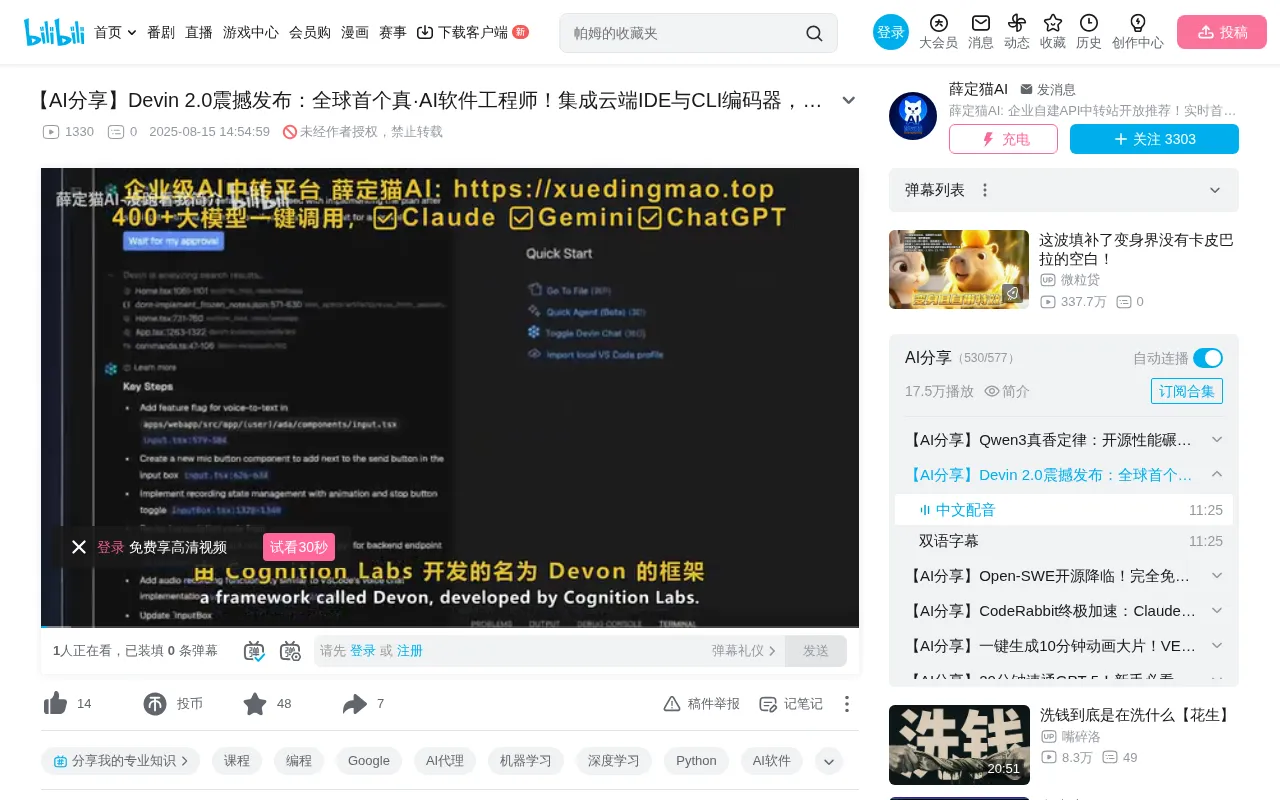Click the 充电 charge button
Image resolution: width=1280 pixels, height=800 pixels.
pos(1003,139)
